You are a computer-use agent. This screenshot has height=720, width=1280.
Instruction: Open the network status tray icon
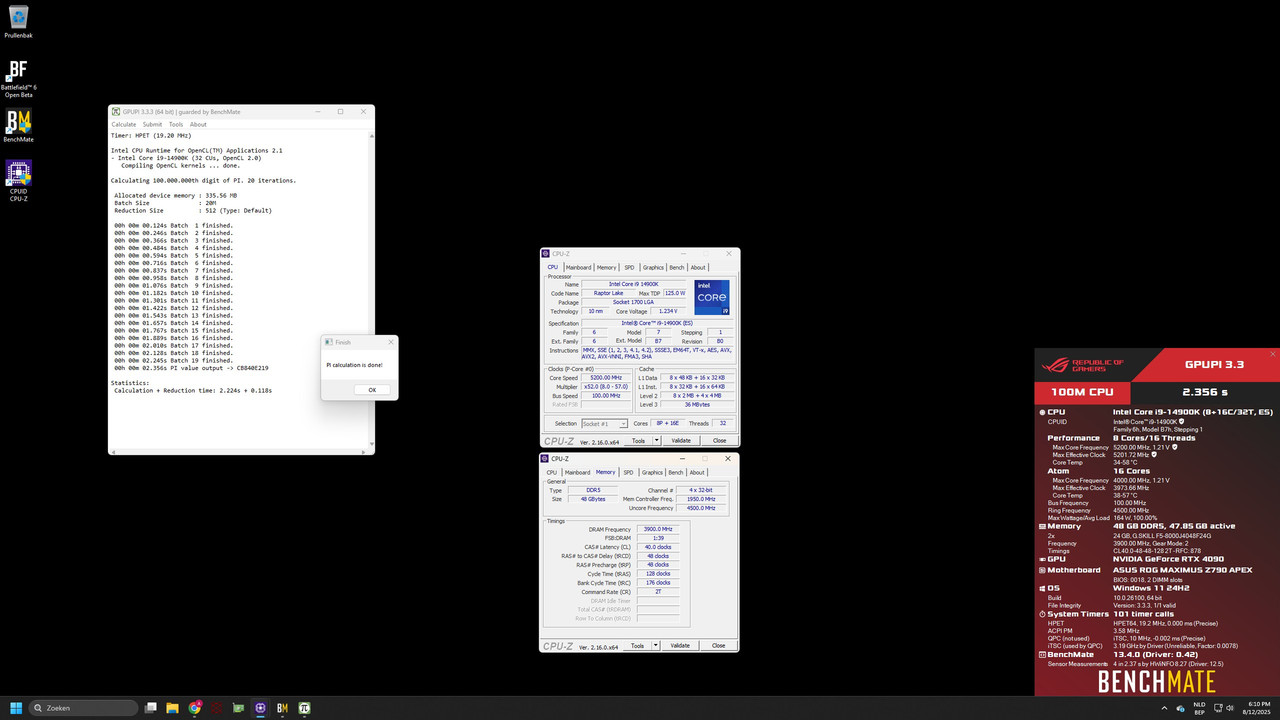click(x=1219, y=708)
